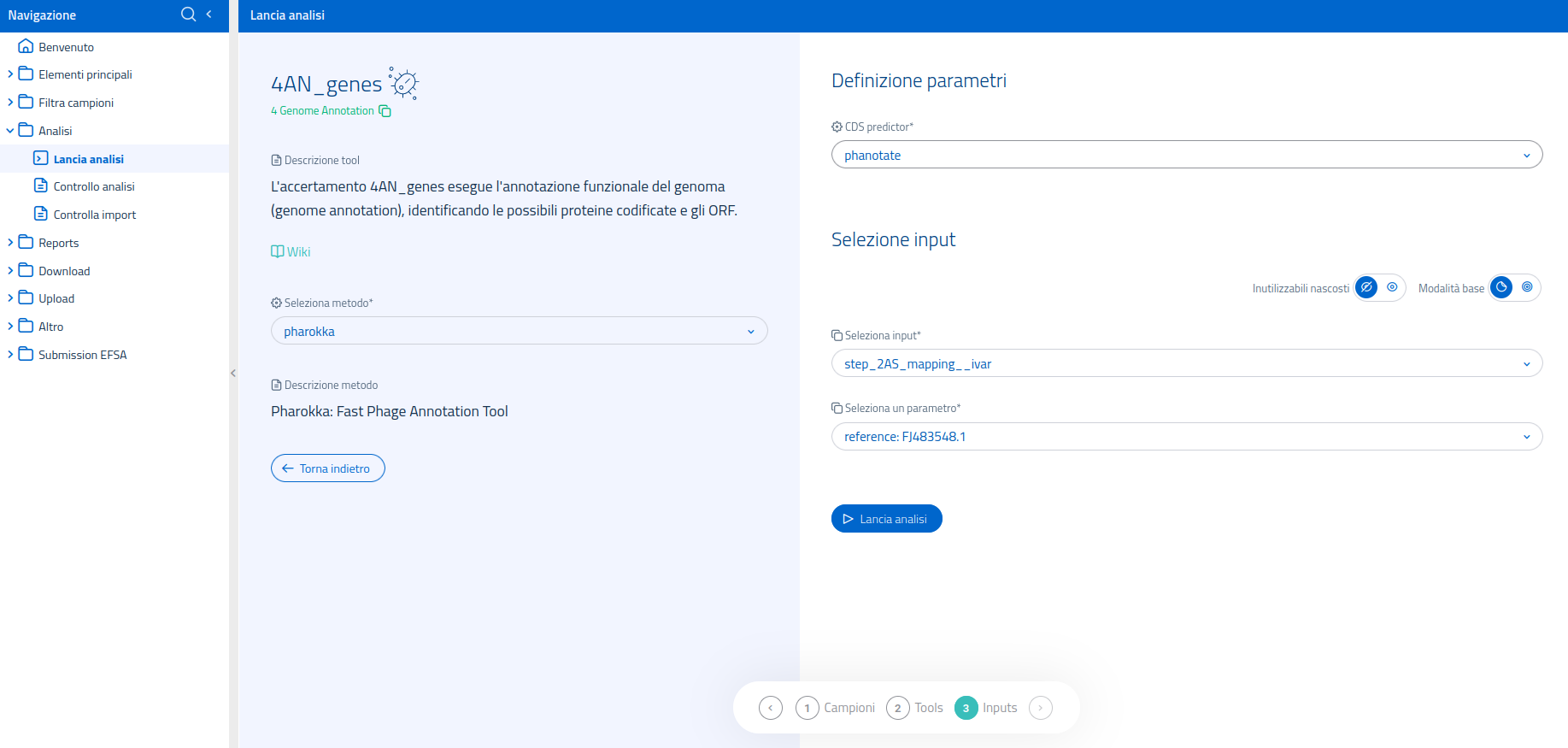
Task: Copy the 4 Genome Annotation label icon
Action: tap(385, 111)
